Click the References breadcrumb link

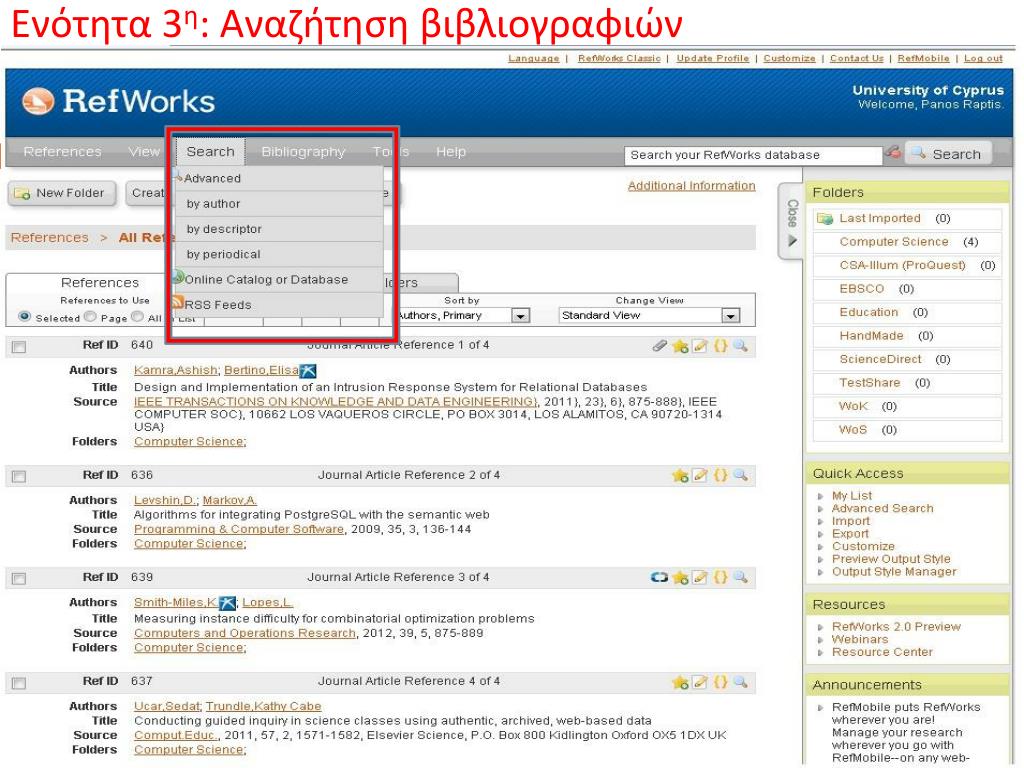[50, 238]
